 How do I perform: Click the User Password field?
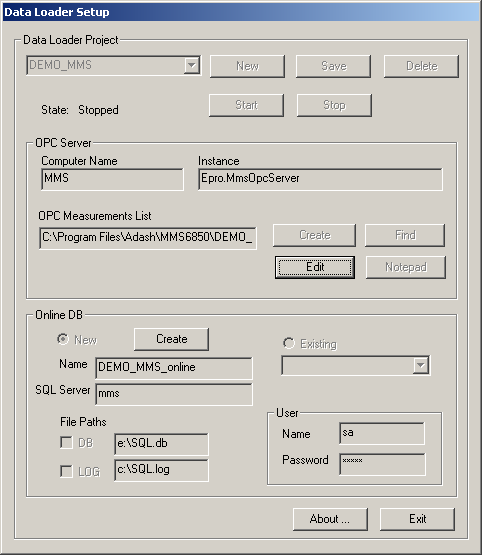pyautogui.click(x=382, y=464)
